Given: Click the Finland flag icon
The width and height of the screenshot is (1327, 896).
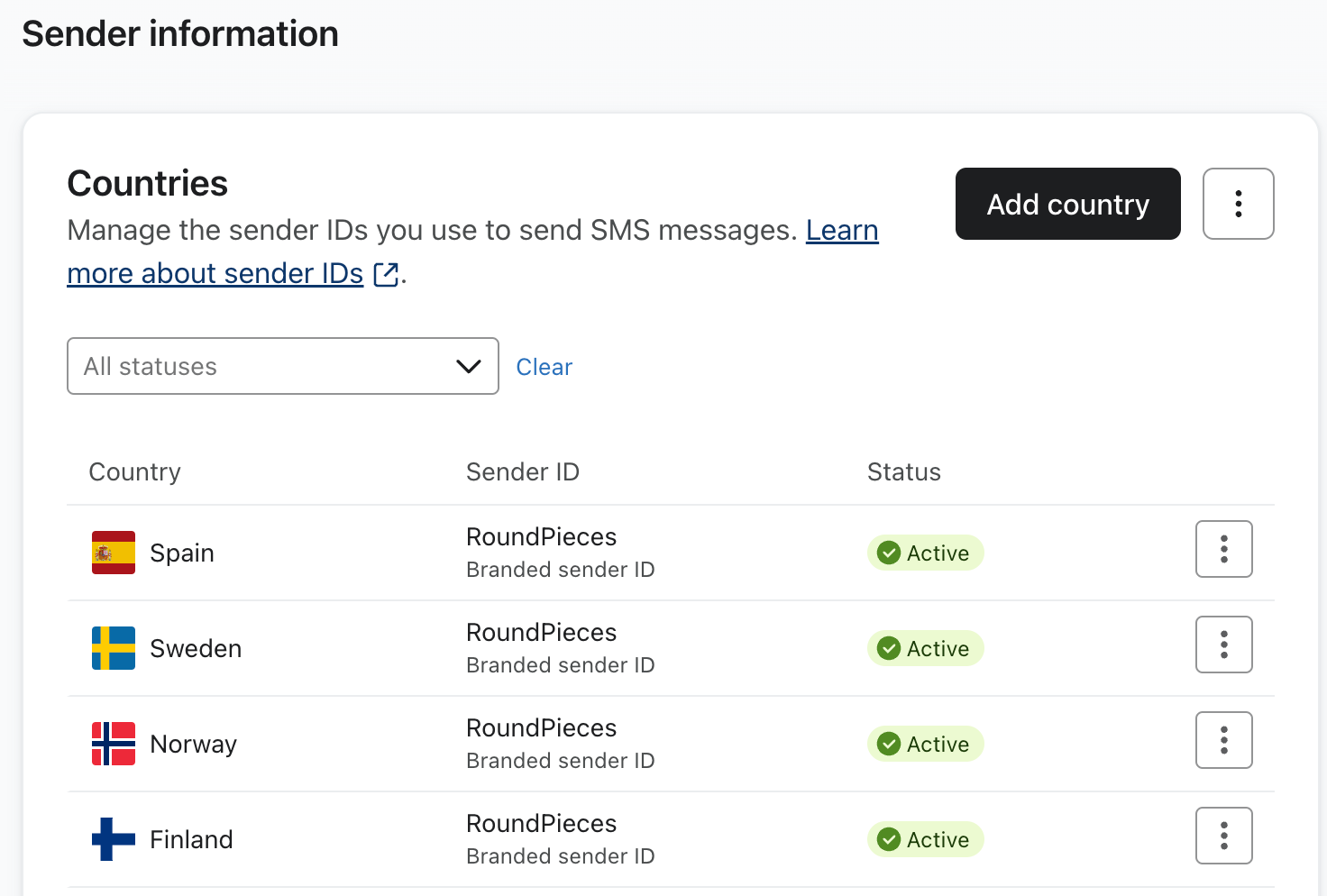Looking at the screenshot, I should pos(113,838).
